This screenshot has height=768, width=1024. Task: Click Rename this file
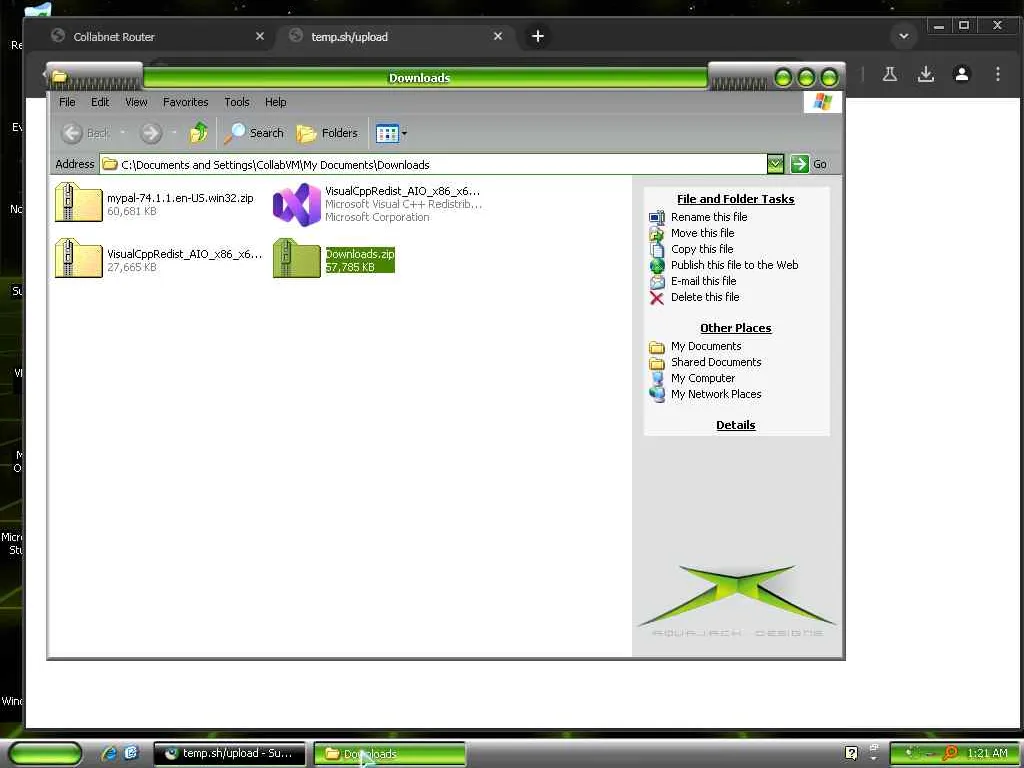(709, 217)
